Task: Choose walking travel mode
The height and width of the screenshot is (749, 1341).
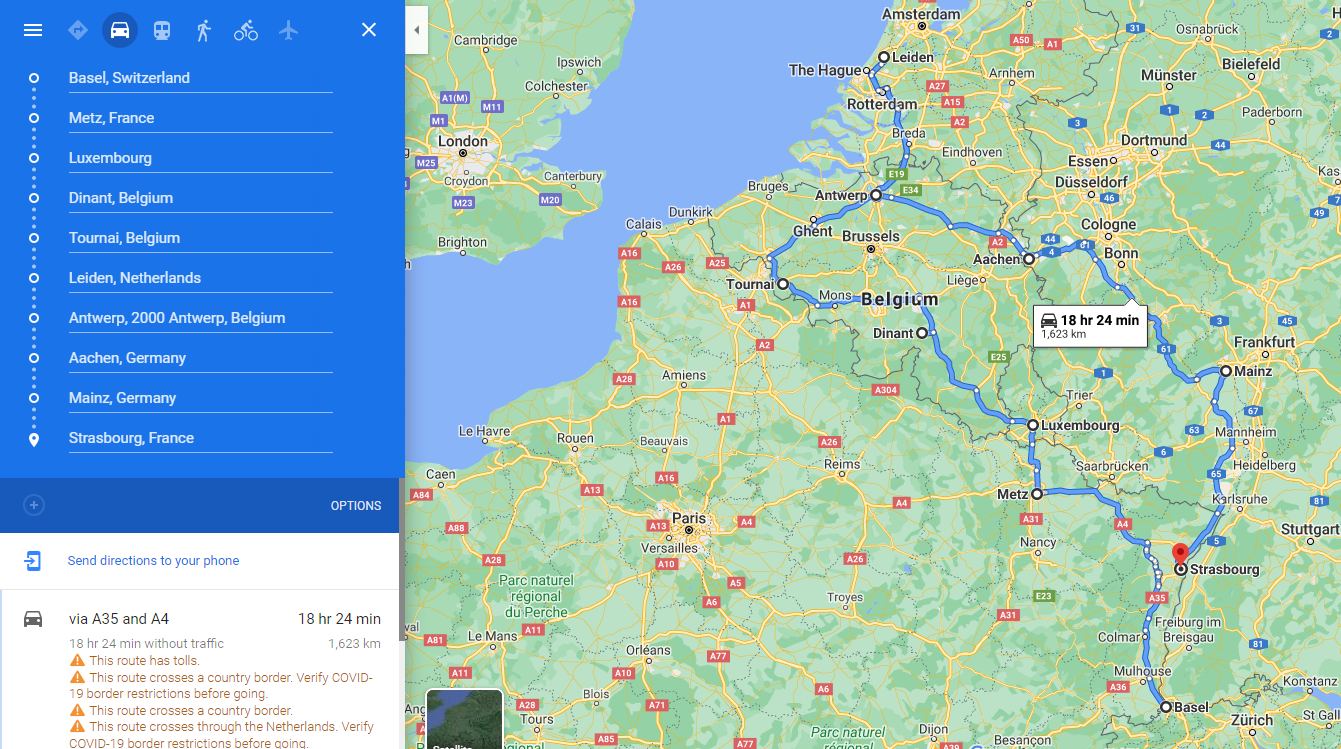Action: coord(204,30)
